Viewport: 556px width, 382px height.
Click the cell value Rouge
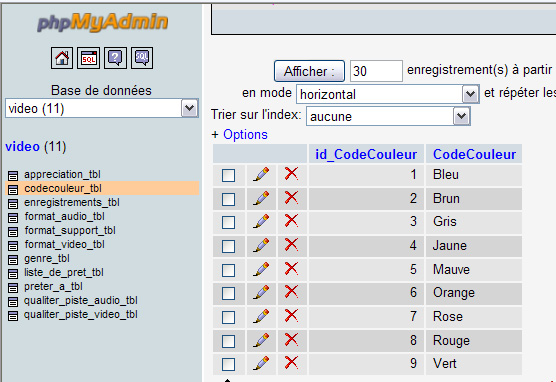pyautogui.click(x=451, y=341)
